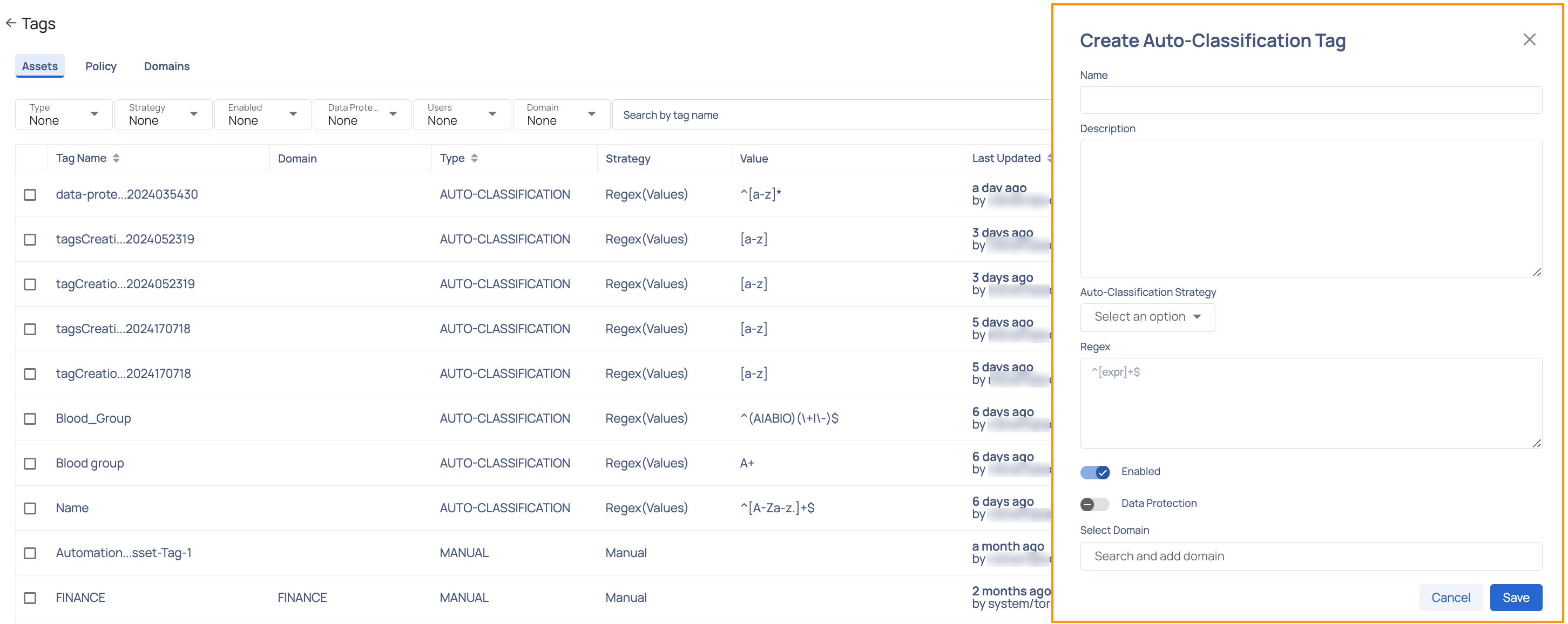Open the Automation...sset-Tag-1 tag name
This screenshot has width=1568, height=624.
[x=124, y=553]
